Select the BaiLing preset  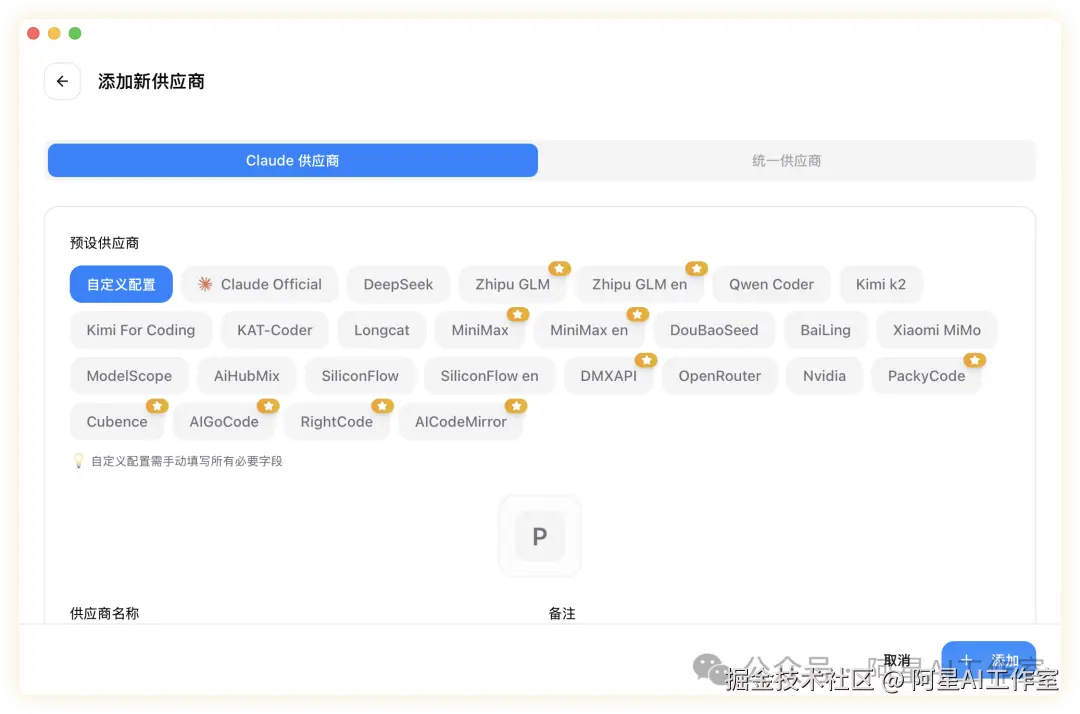[x=825, y=330]
